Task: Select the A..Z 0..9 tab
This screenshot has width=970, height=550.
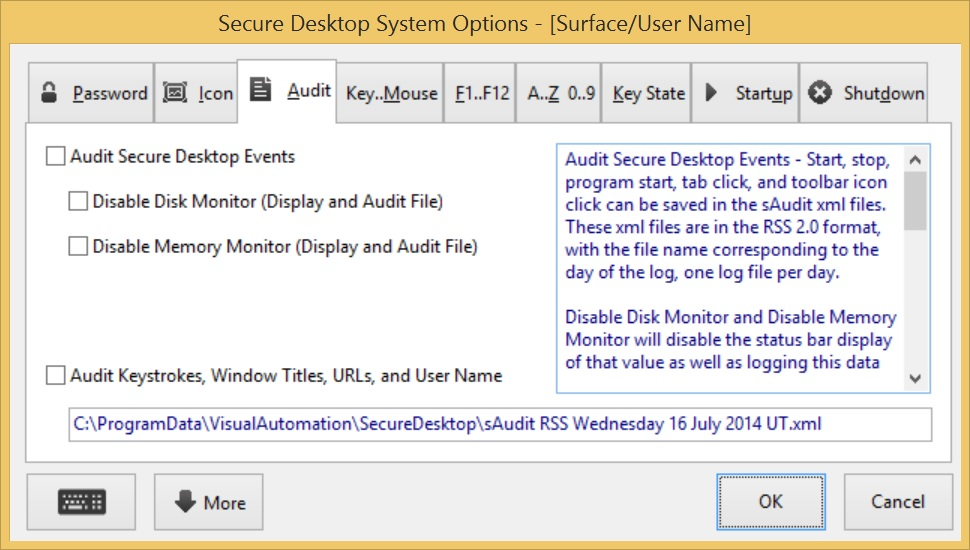Action: (560, 94)
